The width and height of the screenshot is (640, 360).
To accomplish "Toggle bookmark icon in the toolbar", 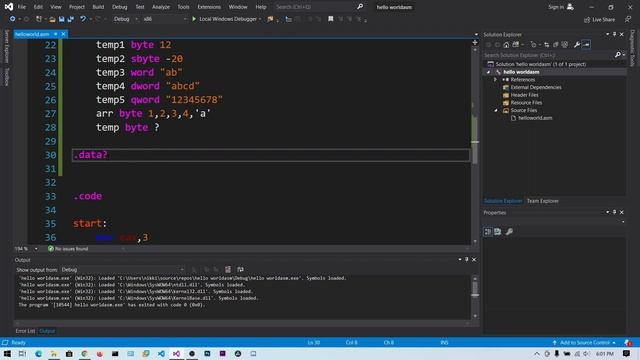I will coord(331,19).
